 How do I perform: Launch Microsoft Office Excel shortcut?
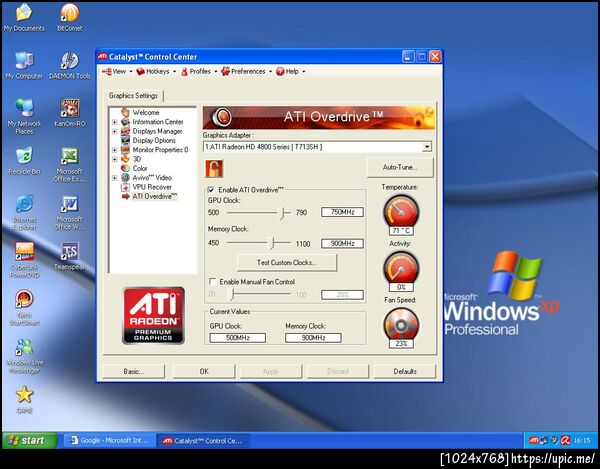coord(70,164)
